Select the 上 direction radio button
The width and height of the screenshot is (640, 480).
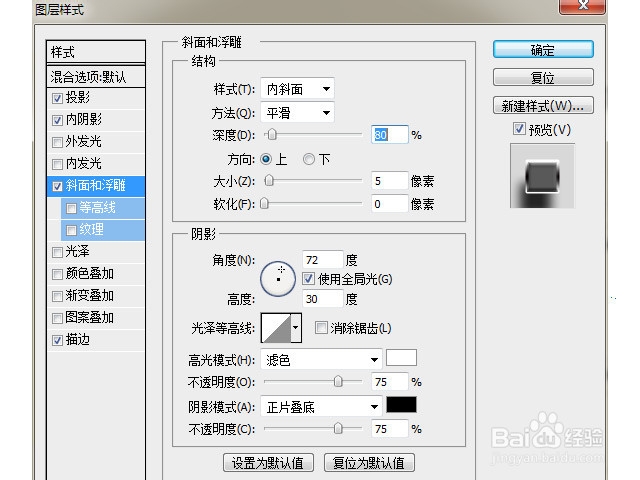266,159
